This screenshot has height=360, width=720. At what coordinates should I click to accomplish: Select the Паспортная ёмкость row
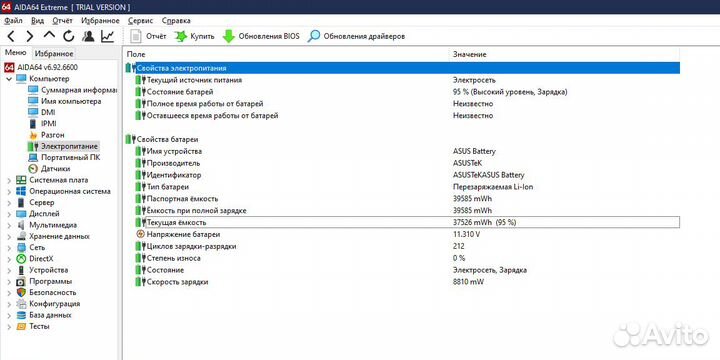tap(403, 199)
